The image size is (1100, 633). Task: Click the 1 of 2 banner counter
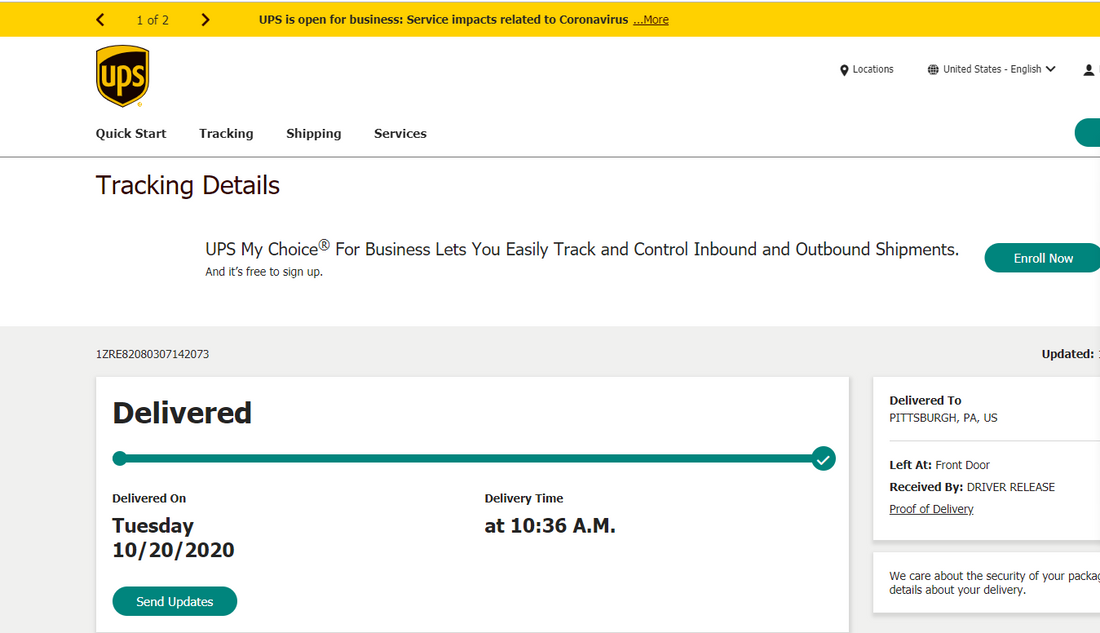coord(152,20)
